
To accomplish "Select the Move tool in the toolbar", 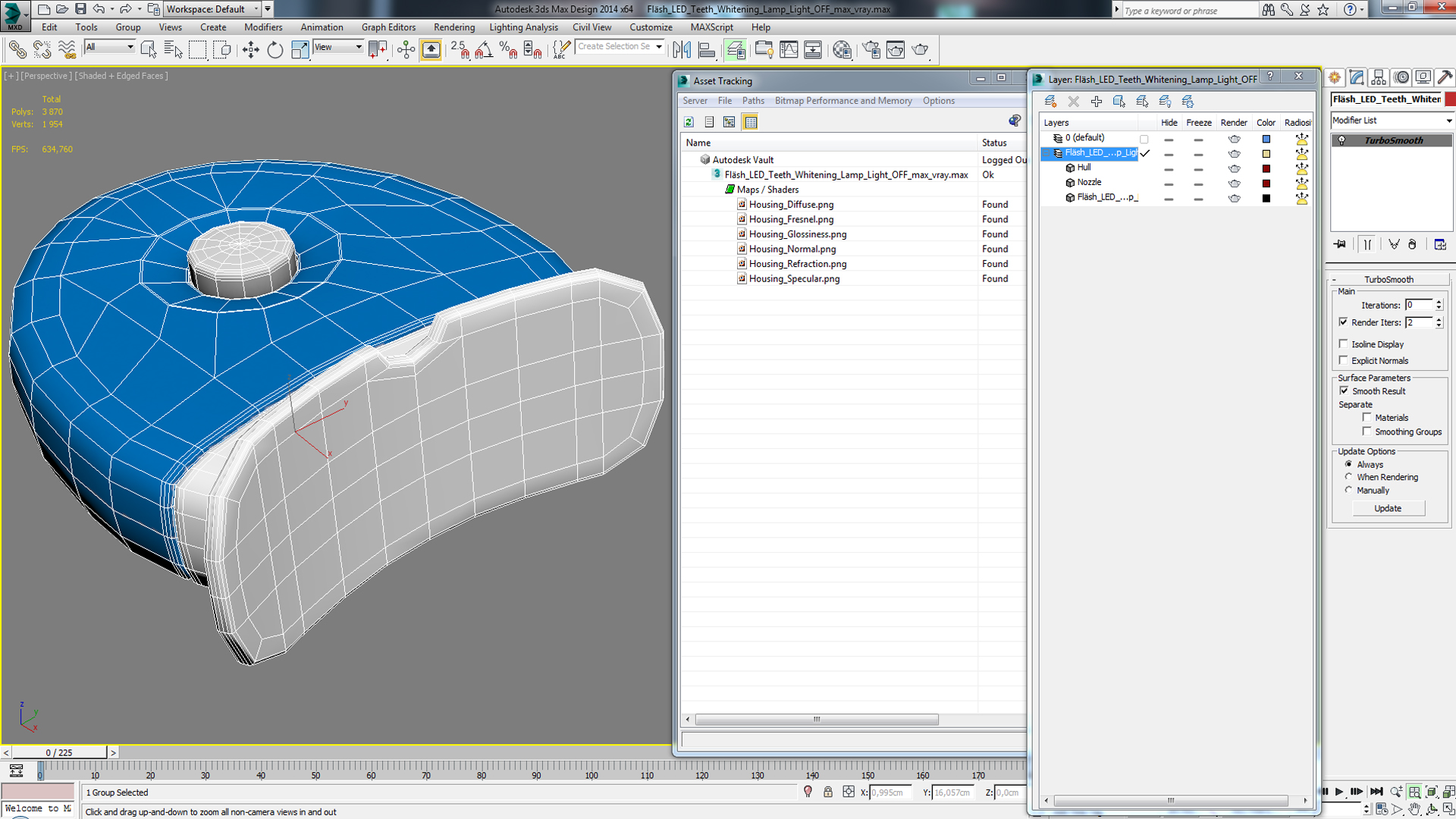I will coord(250,50).
